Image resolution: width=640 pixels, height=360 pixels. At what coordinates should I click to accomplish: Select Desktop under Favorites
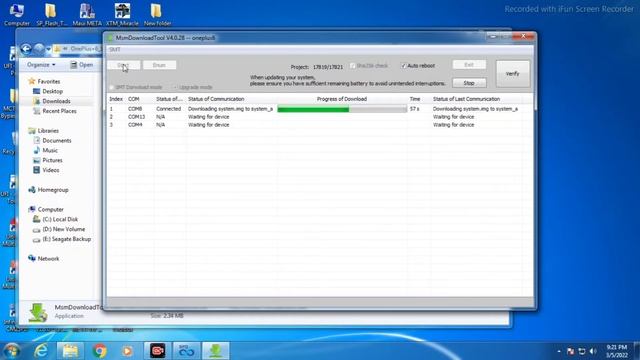tap(52, 91)
